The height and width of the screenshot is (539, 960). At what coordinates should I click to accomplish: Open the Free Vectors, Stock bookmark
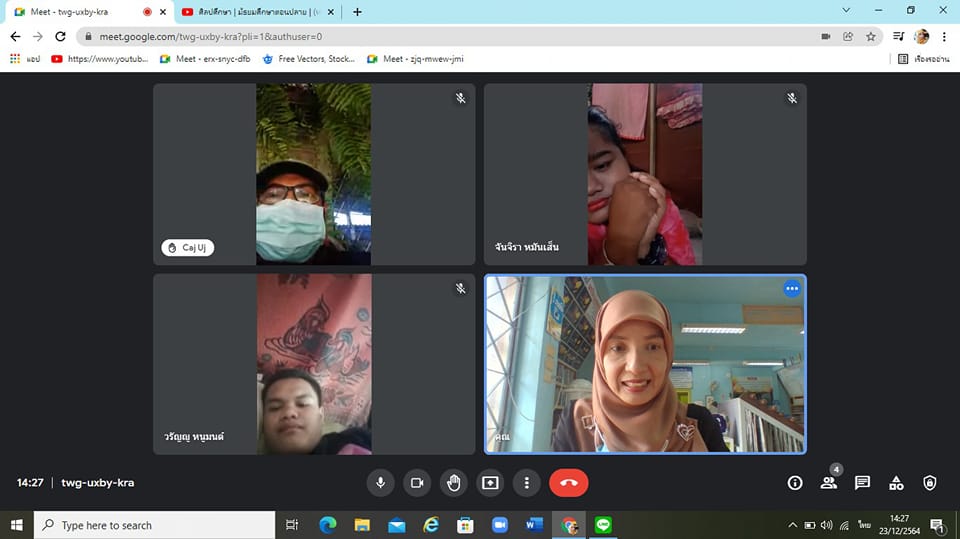(310, 59)
